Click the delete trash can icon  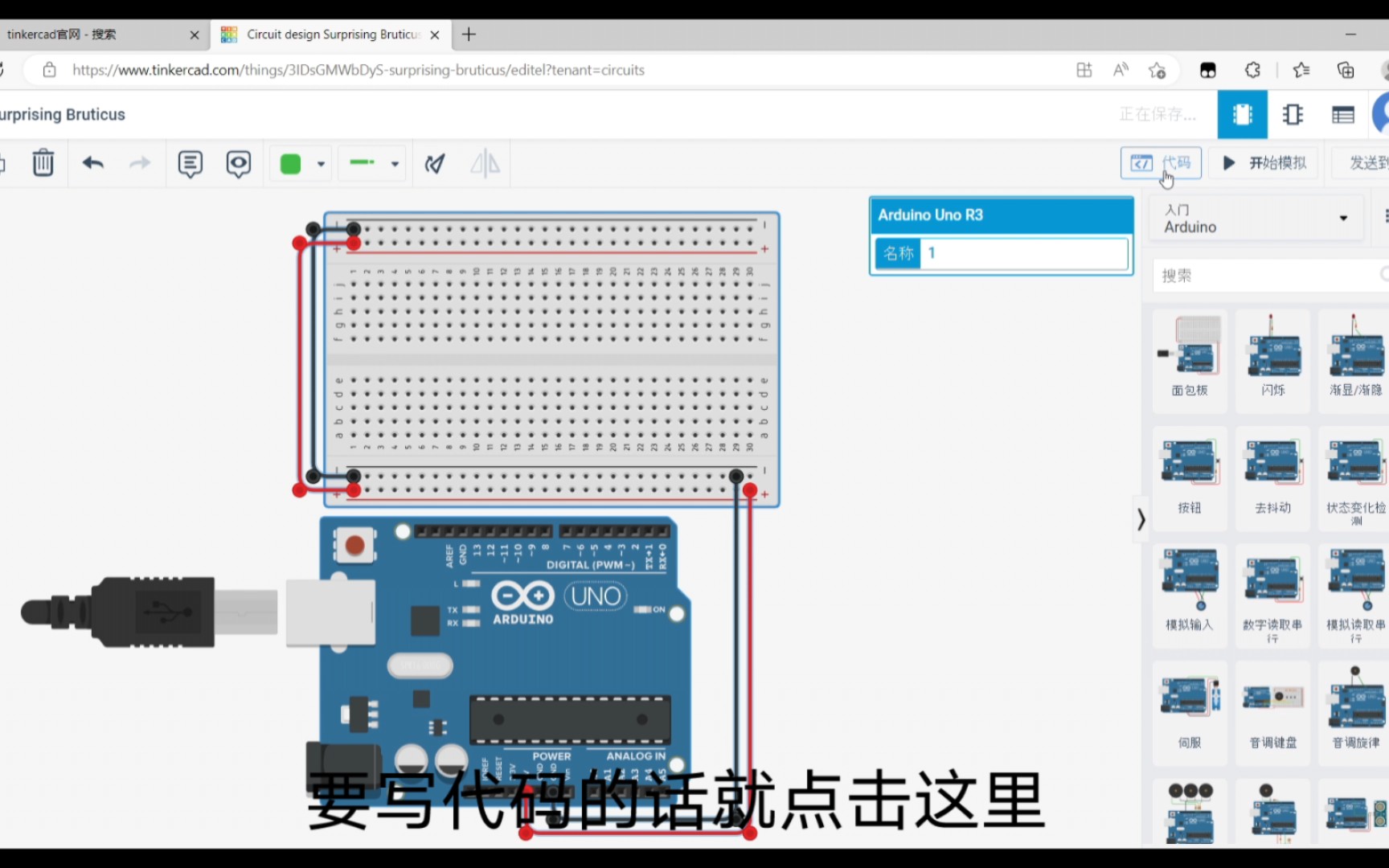[x=43, y=163]
